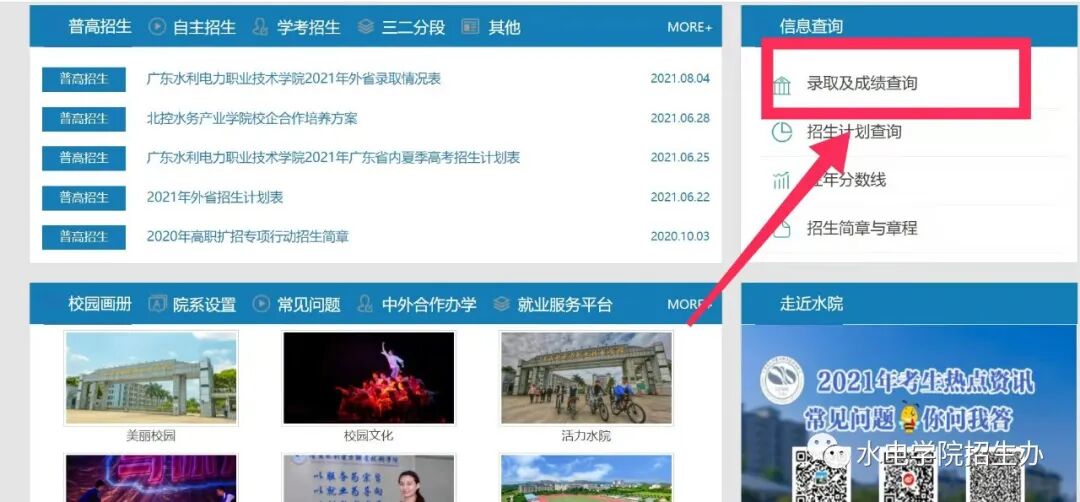Click the layers icon beside 三二分段
This screenshot has width=1080, height=502.
click(366, 27)
